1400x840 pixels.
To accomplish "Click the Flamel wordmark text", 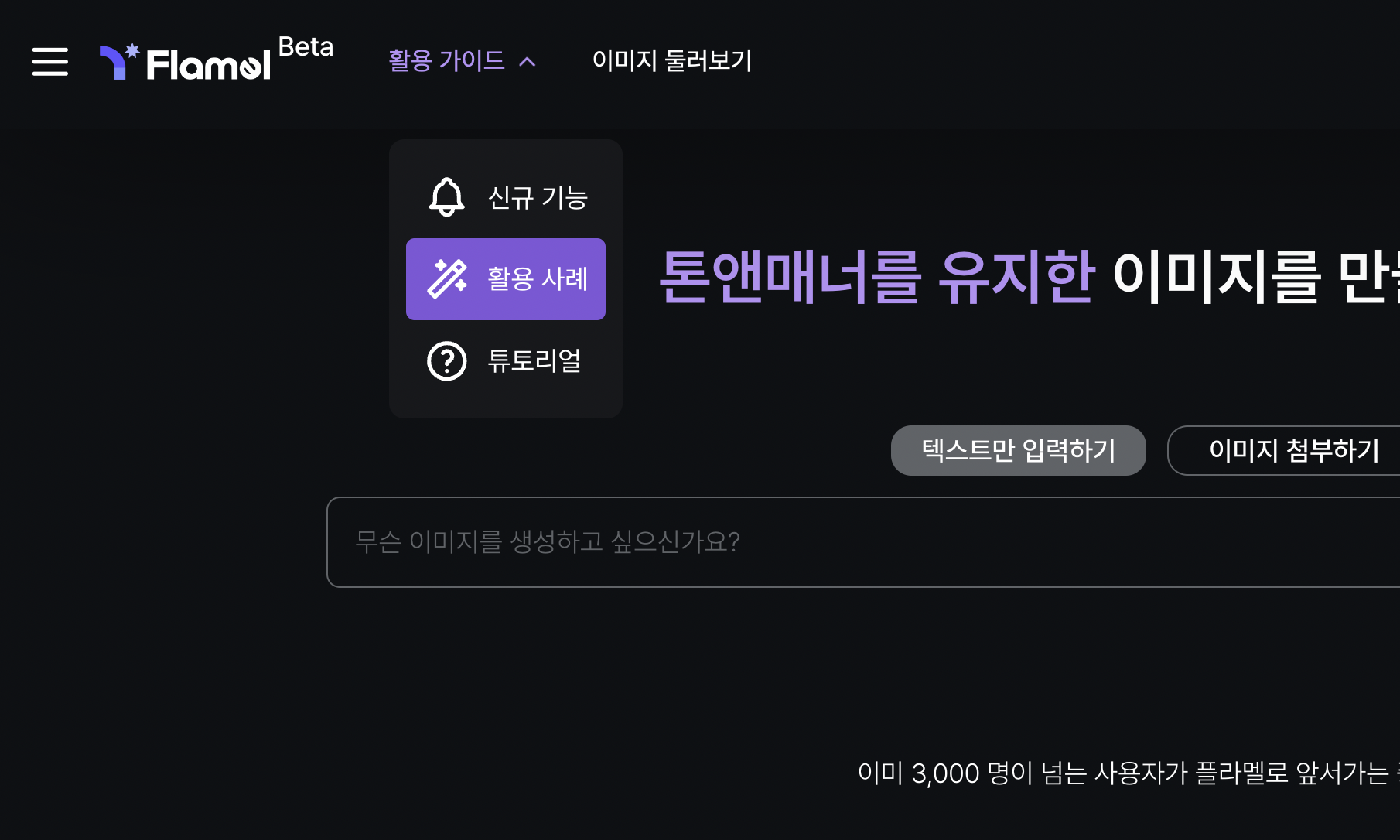I will 208,65.
